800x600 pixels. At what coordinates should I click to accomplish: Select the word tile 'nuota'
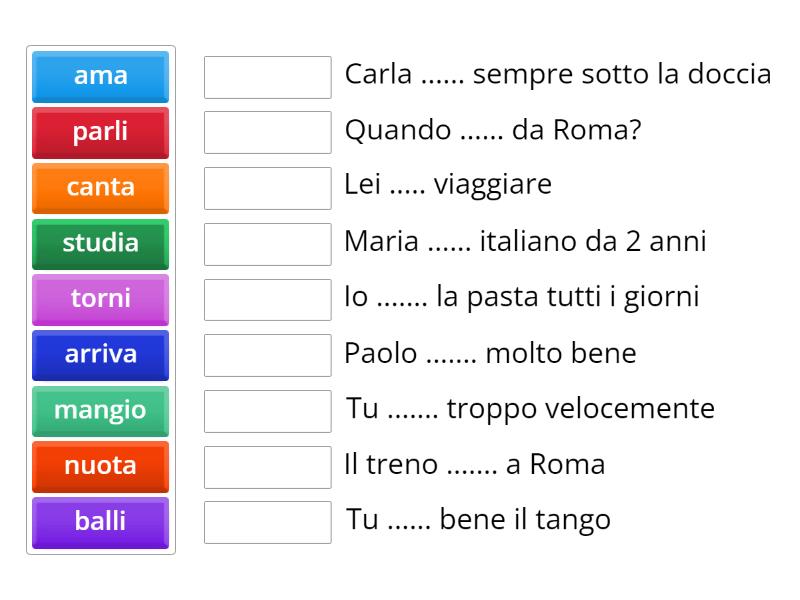tap(100, 466)
